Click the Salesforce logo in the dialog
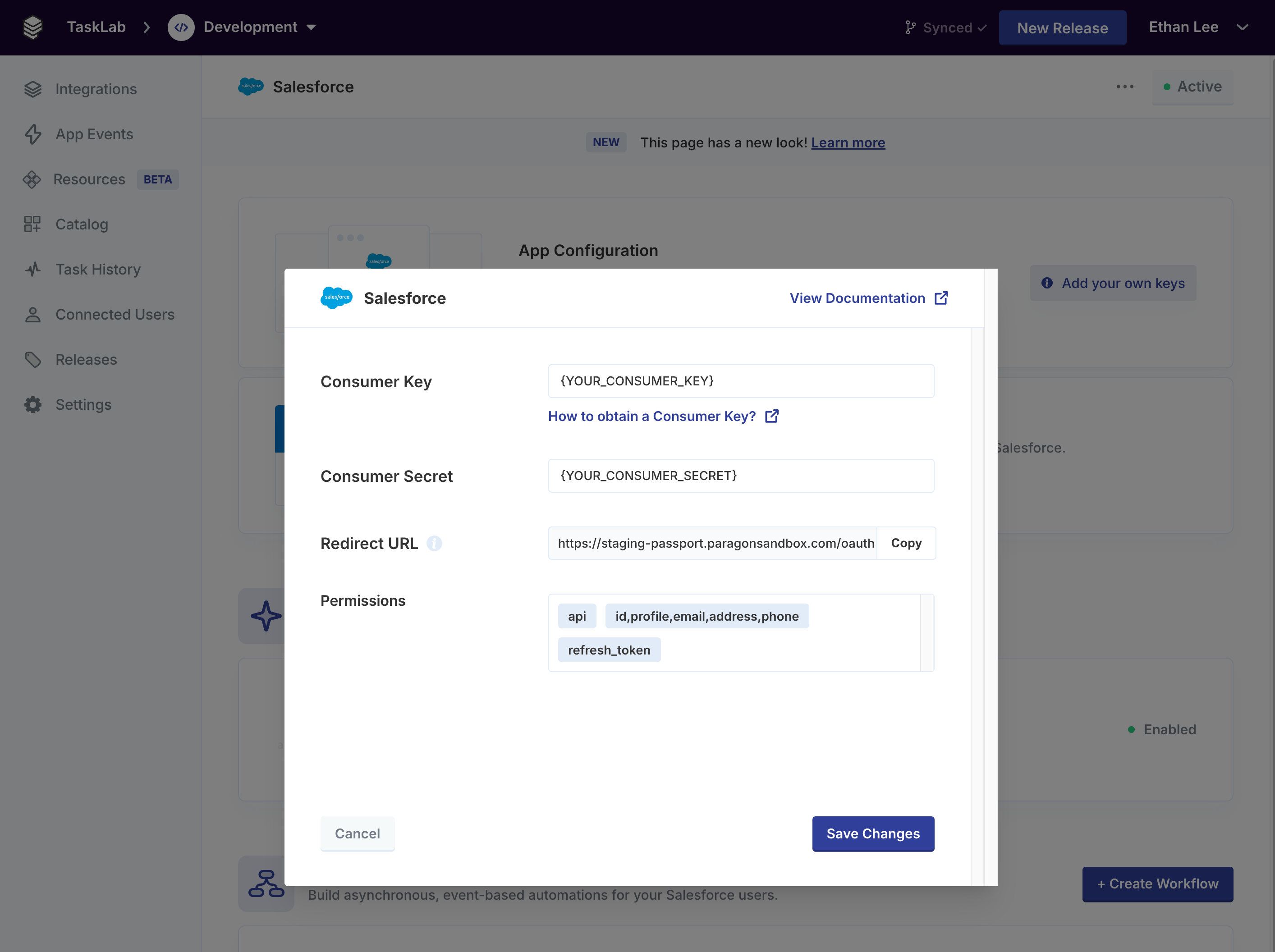Viewport: 1275px width, 952px height. (x=337, y=298)
